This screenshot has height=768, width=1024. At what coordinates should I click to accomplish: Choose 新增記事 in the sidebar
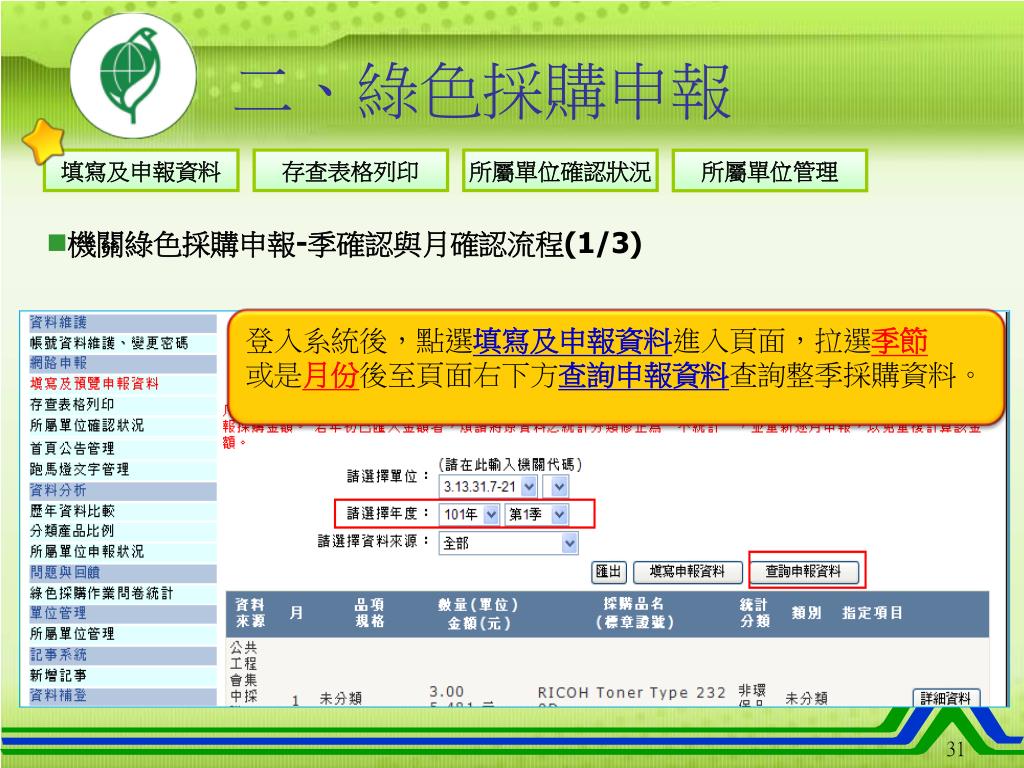[x=57, y=675]
